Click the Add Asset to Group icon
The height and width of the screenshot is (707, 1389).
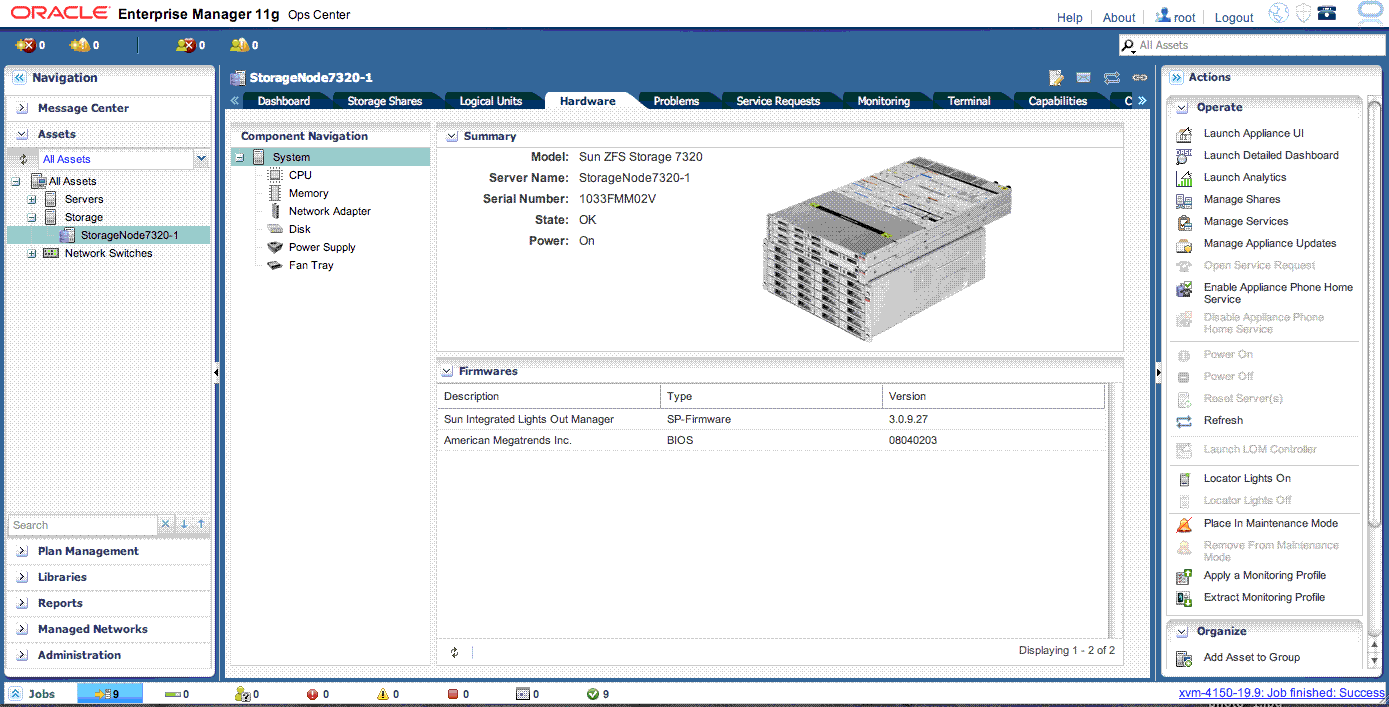point(1184,658)
